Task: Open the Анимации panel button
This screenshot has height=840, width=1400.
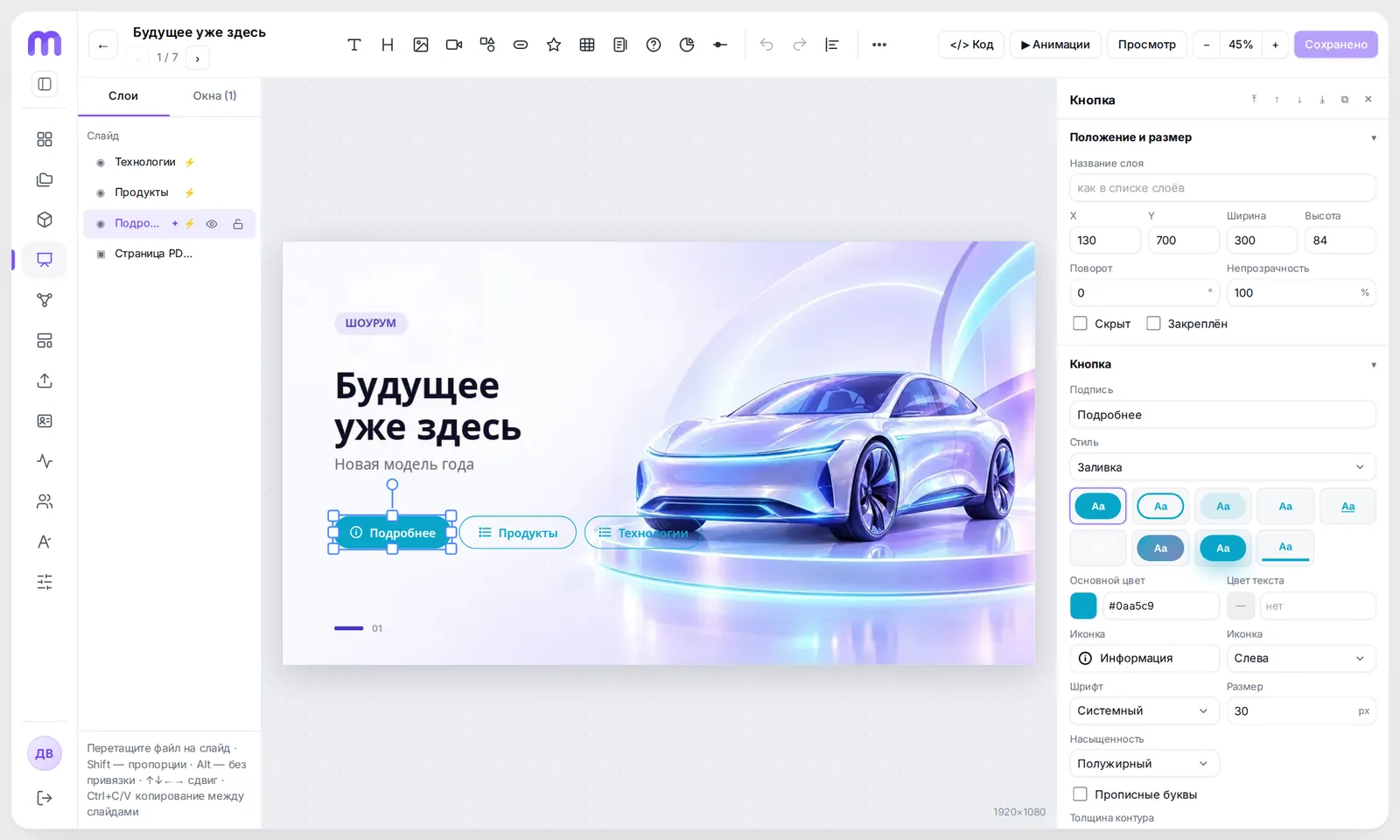Action: click(x=1055, y=45)
